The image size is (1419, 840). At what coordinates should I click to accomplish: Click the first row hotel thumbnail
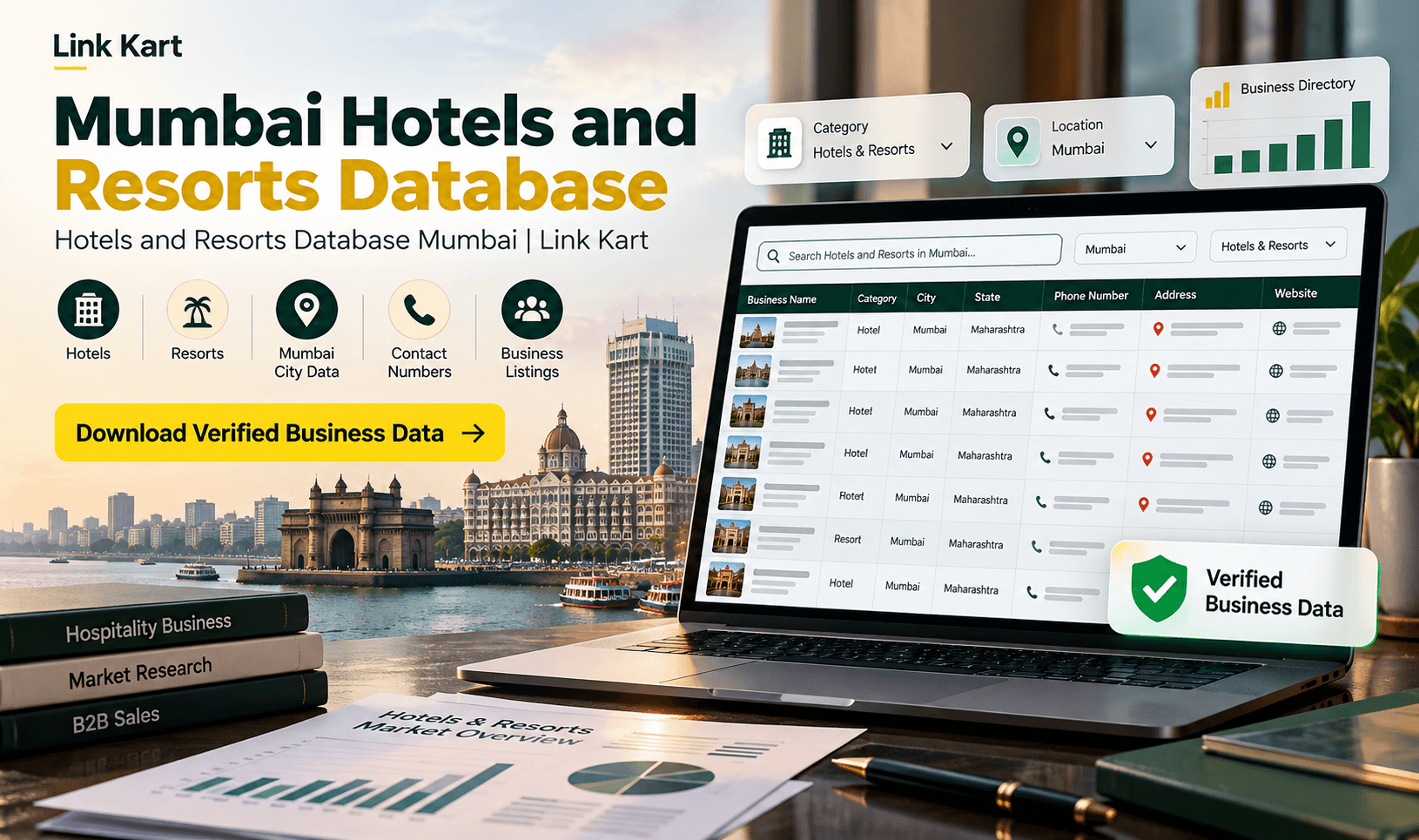(x=757, y=333)
